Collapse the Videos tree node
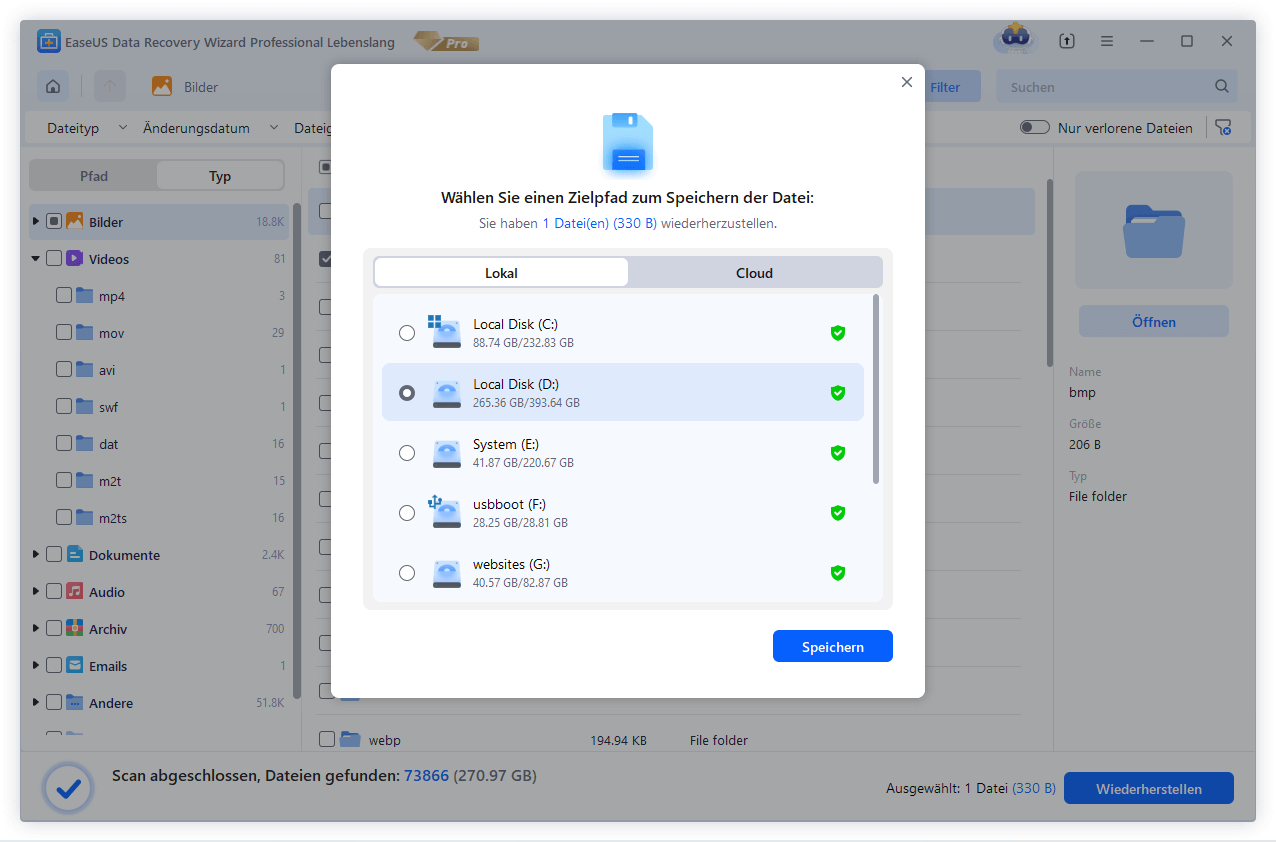Viewport: 1276px width, 842px height. 36,258
